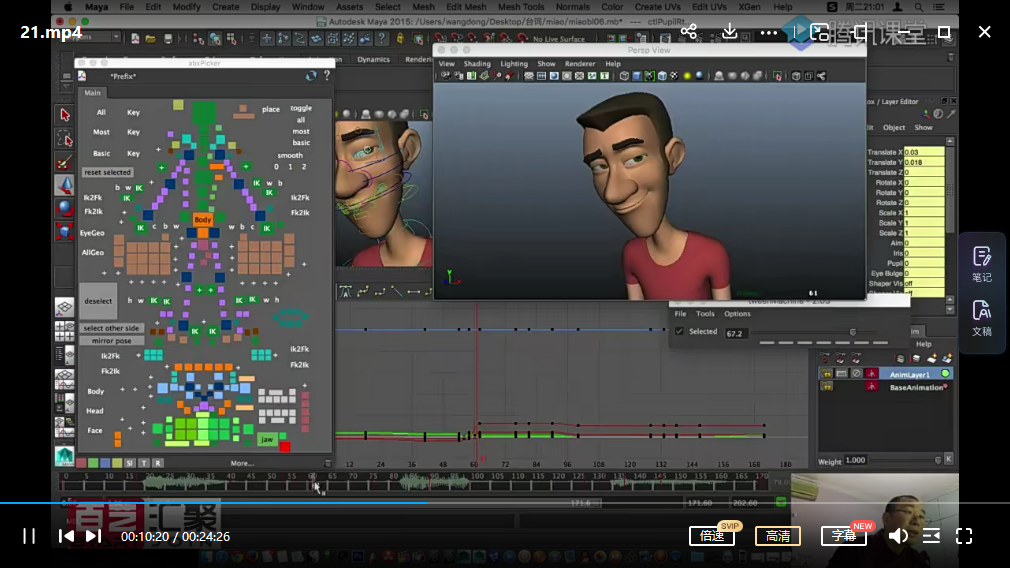Screen dimensions: 1010x568
Task: Edit the layer Weight value field
Action: click(x=855, y=460)
